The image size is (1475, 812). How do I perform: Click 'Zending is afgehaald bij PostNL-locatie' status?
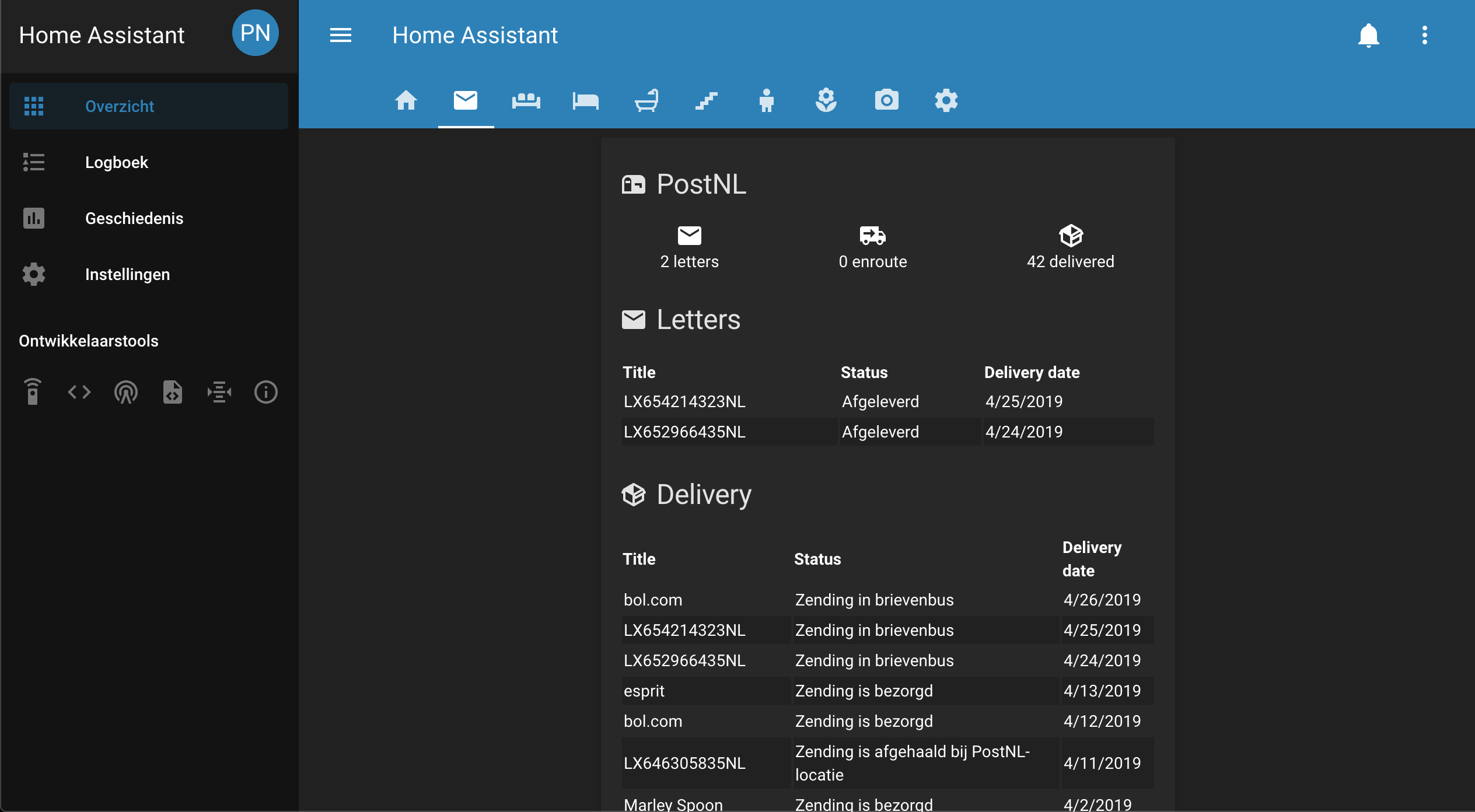point(913,763)
